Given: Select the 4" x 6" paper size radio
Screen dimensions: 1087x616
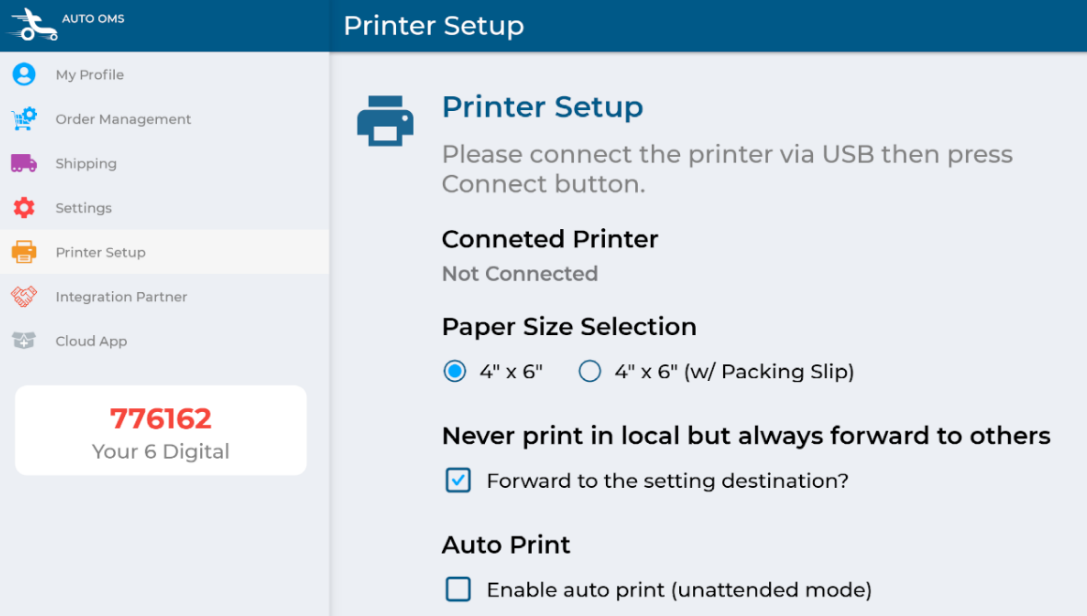Looking at the screenshot, I should (x=455, y=372).
